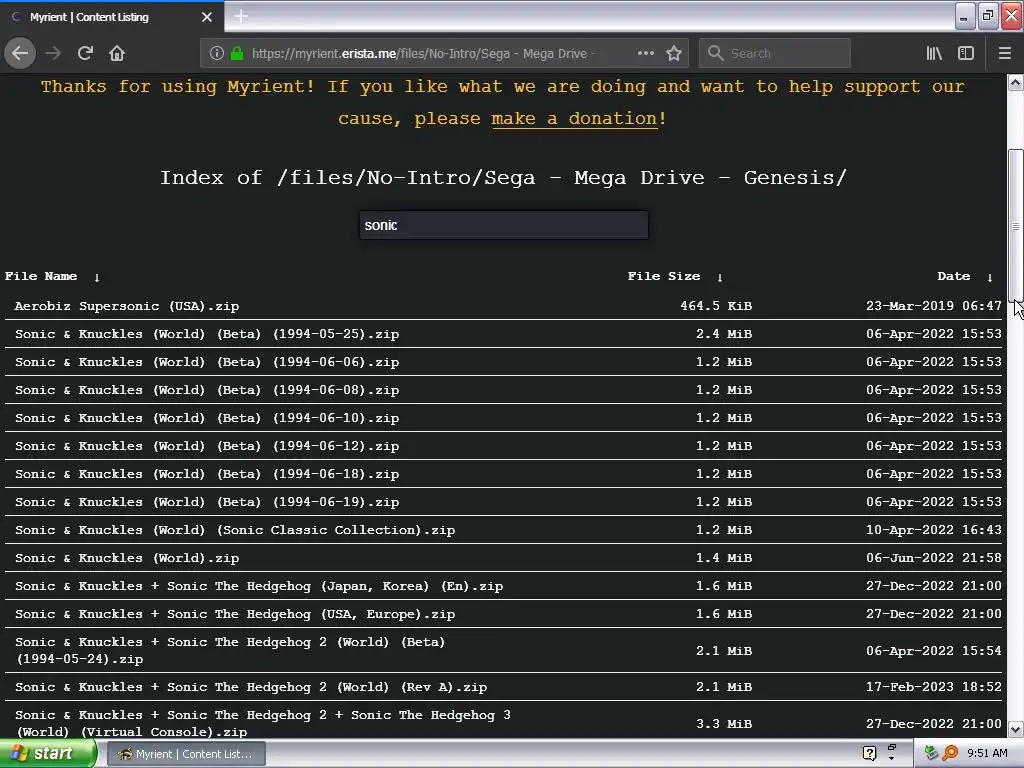This screenshot has width=1024, height=768.
Task: Show site information icon in address bar
Action: (x=217, y=54)
